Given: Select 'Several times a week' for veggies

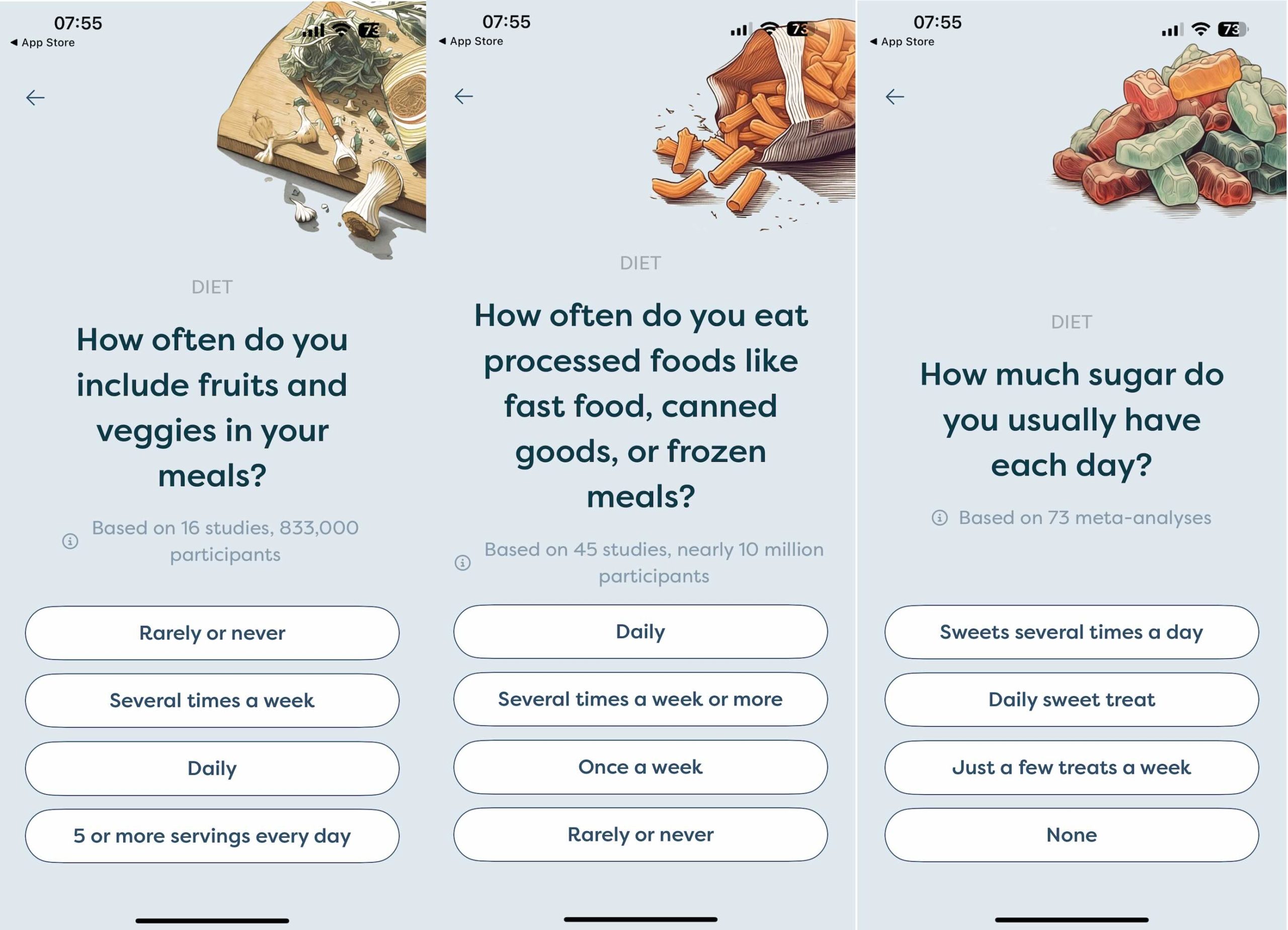Looking at the screenshot, I should [212, 701].
